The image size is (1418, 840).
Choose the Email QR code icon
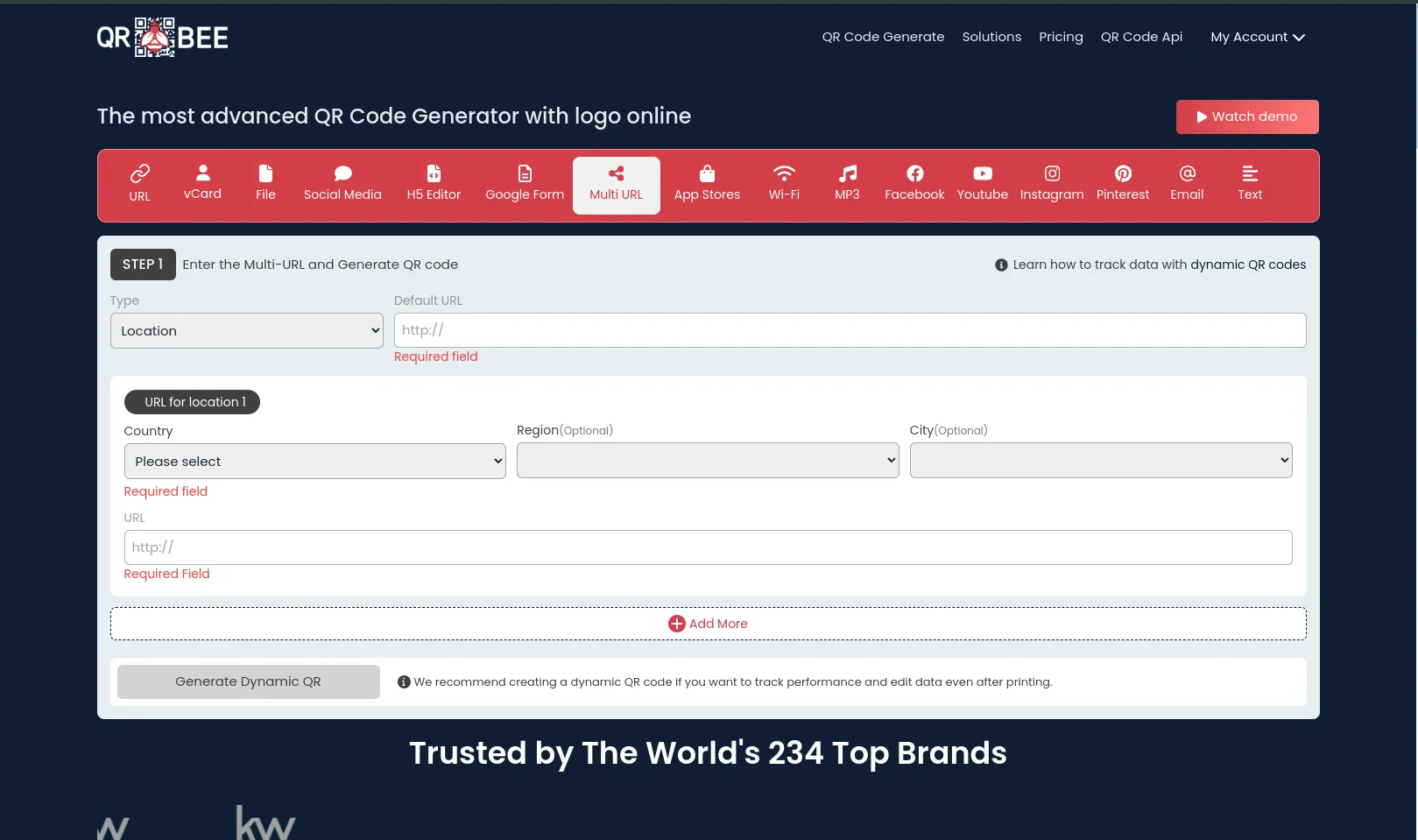1187,173
